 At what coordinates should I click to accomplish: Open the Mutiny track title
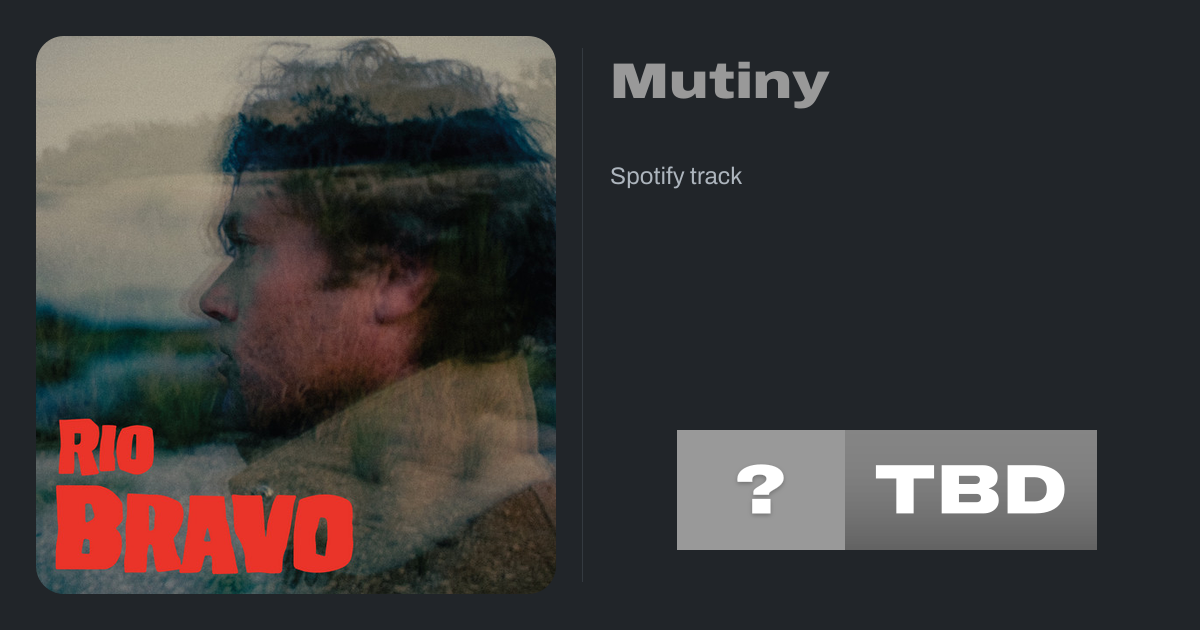(x=720, y=83)
